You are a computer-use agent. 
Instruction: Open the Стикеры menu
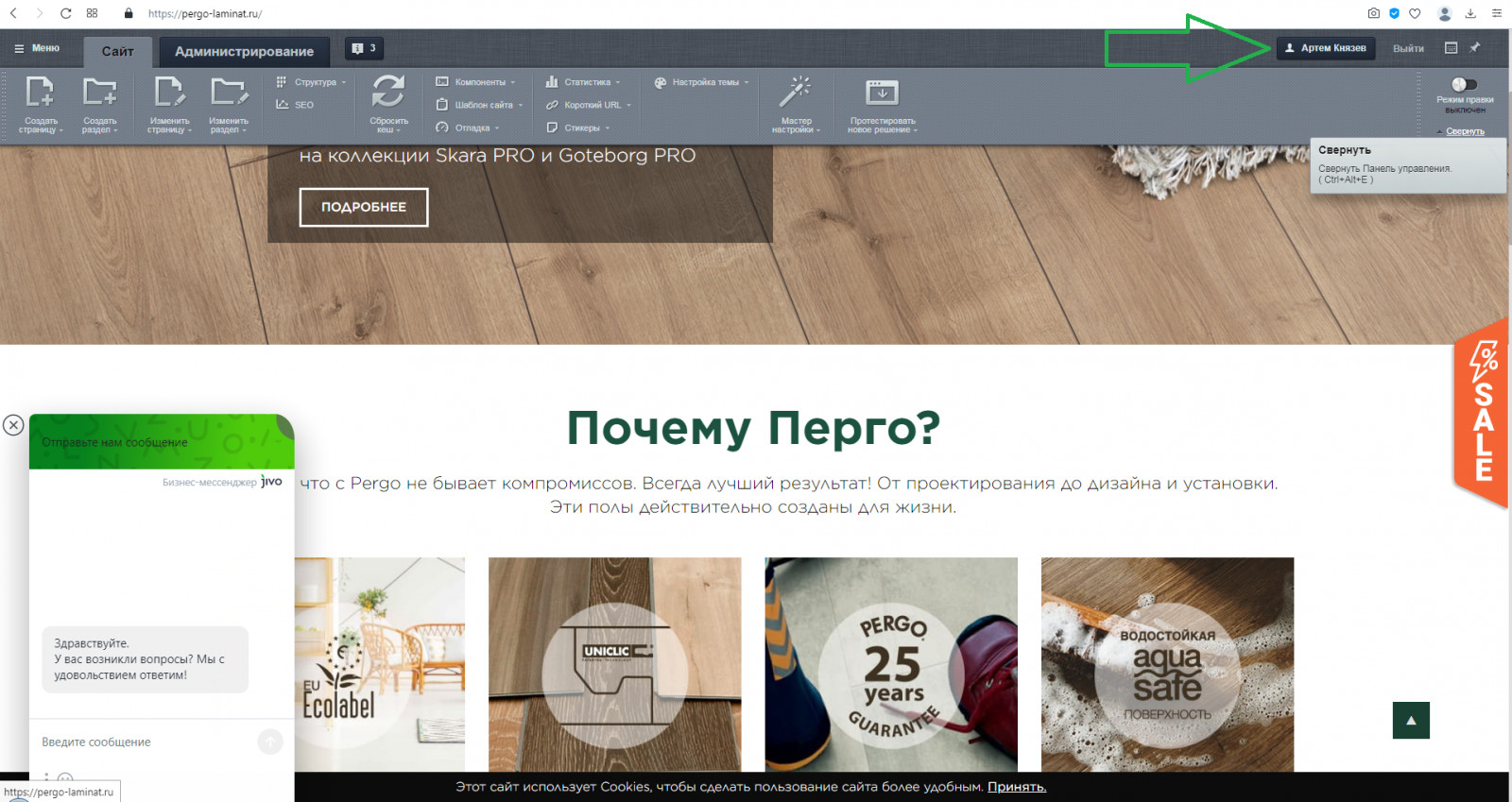point(577,128)
